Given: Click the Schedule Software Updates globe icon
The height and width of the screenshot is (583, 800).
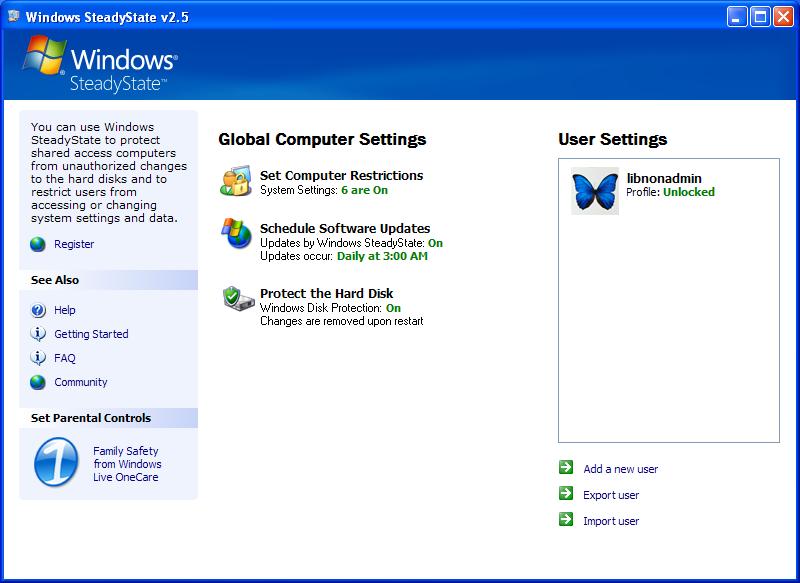Looking at the screenshot, I should pos(237,234).
